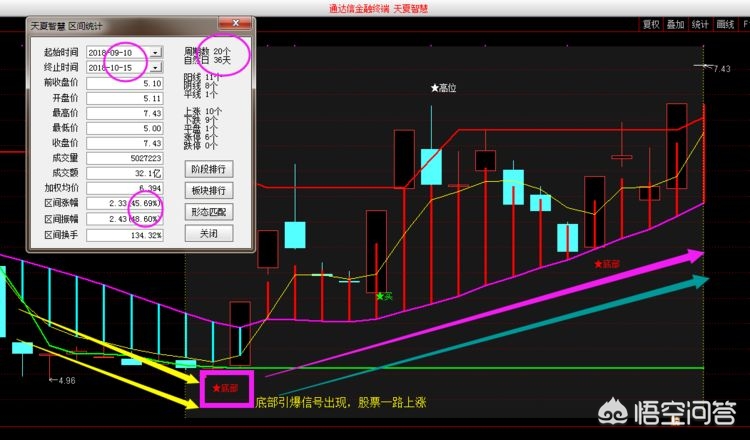Select the 叠加 overlay toolbar option
This screenshot has width=750, height=440.
[676, 24]
